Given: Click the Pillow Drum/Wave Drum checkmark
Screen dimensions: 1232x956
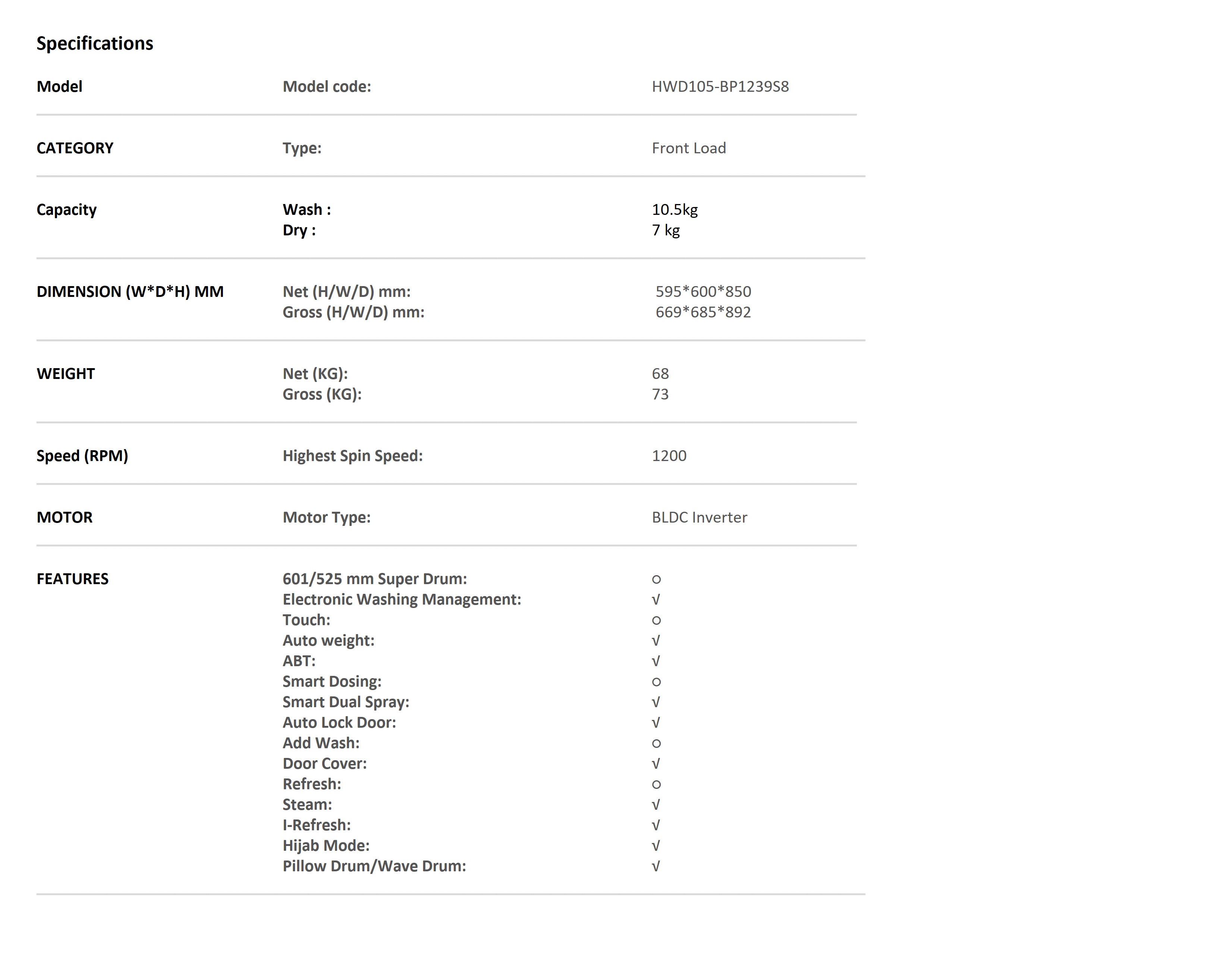Looking at the screenshot, I should click(656, 866).
